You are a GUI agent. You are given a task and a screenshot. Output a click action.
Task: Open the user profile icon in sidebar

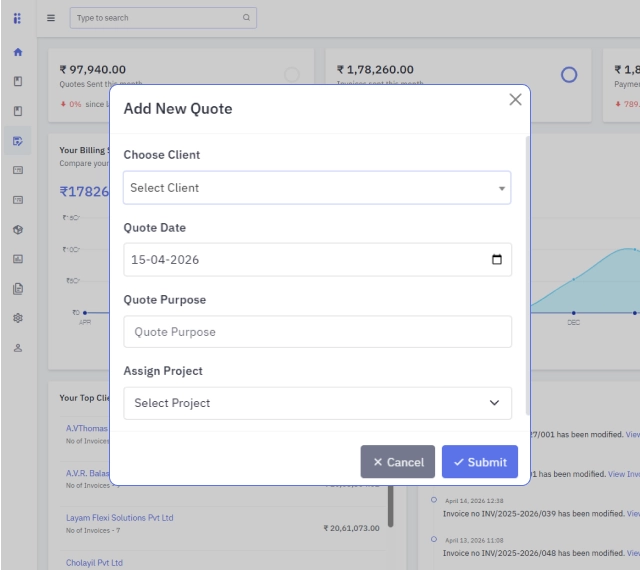pos(18,348)
